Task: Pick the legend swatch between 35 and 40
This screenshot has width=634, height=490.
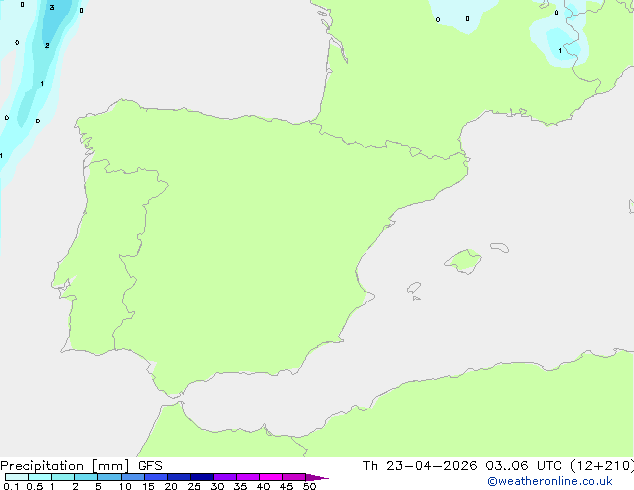Action: (247, 477)
